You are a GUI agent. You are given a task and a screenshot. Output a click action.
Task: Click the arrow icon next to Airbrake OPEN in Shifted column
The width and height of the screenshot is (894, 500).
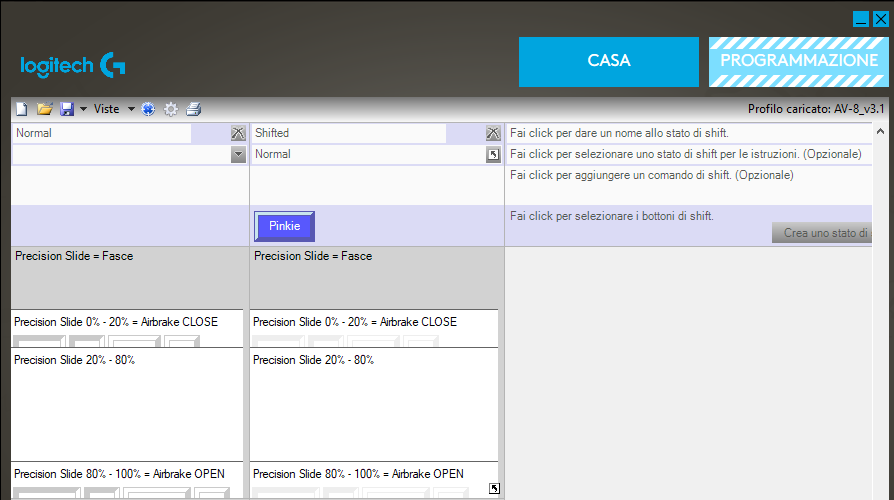[493, 488]
